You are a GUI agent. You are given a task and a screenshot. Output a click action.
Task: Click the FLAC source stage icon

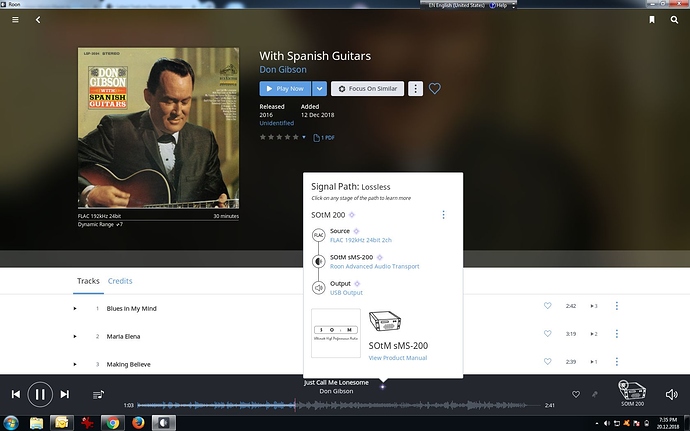click(x=319, y=235)
